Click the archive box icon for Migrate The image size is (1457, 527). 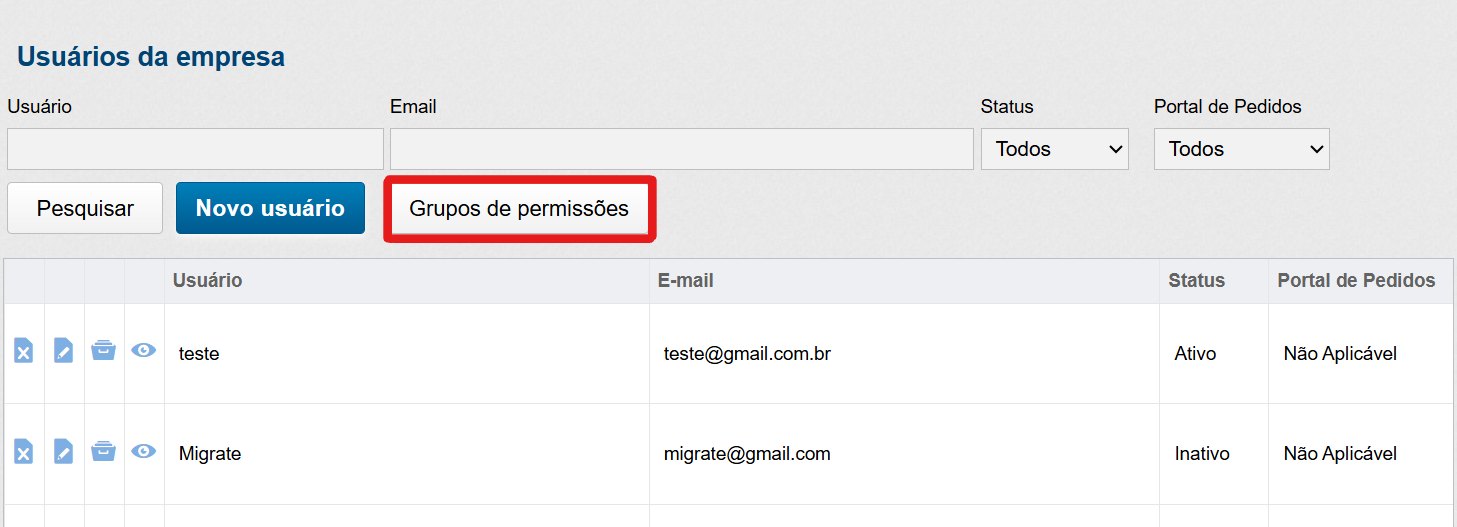coord(103,452)
